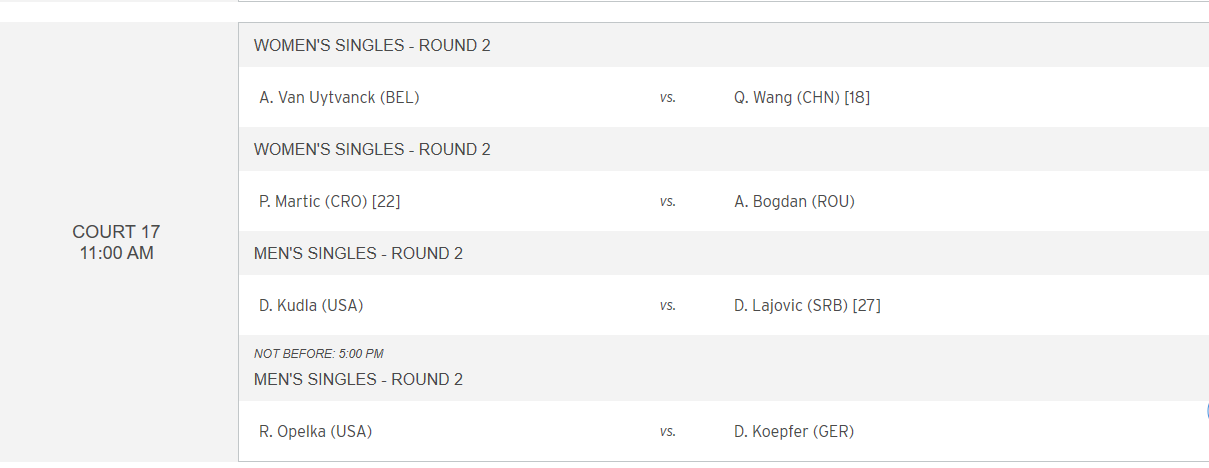Open Q. Wang (CHN) player profile

(787, 98)
